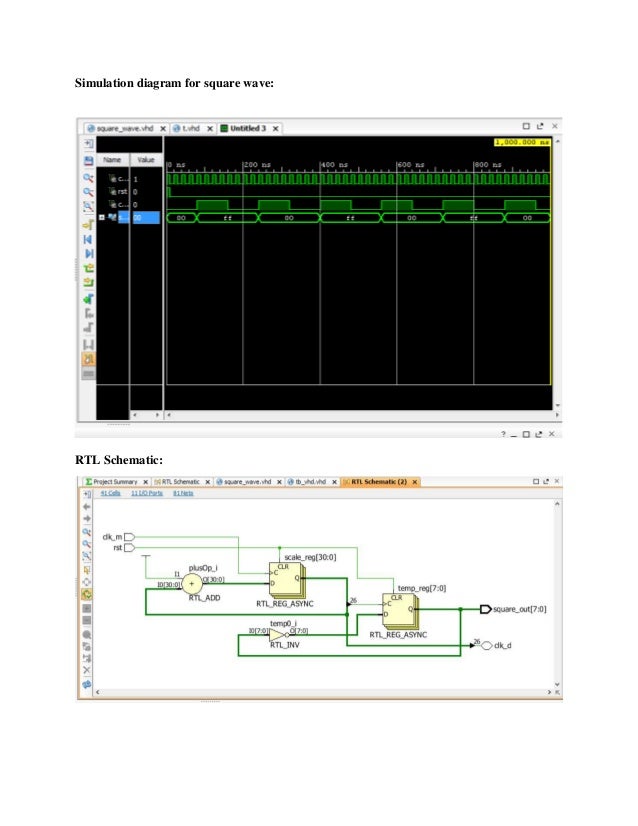Click the Go to Cursor icon in waveform toolbar
The width and height of the screenshot is (638, 826).
(89, 225)
